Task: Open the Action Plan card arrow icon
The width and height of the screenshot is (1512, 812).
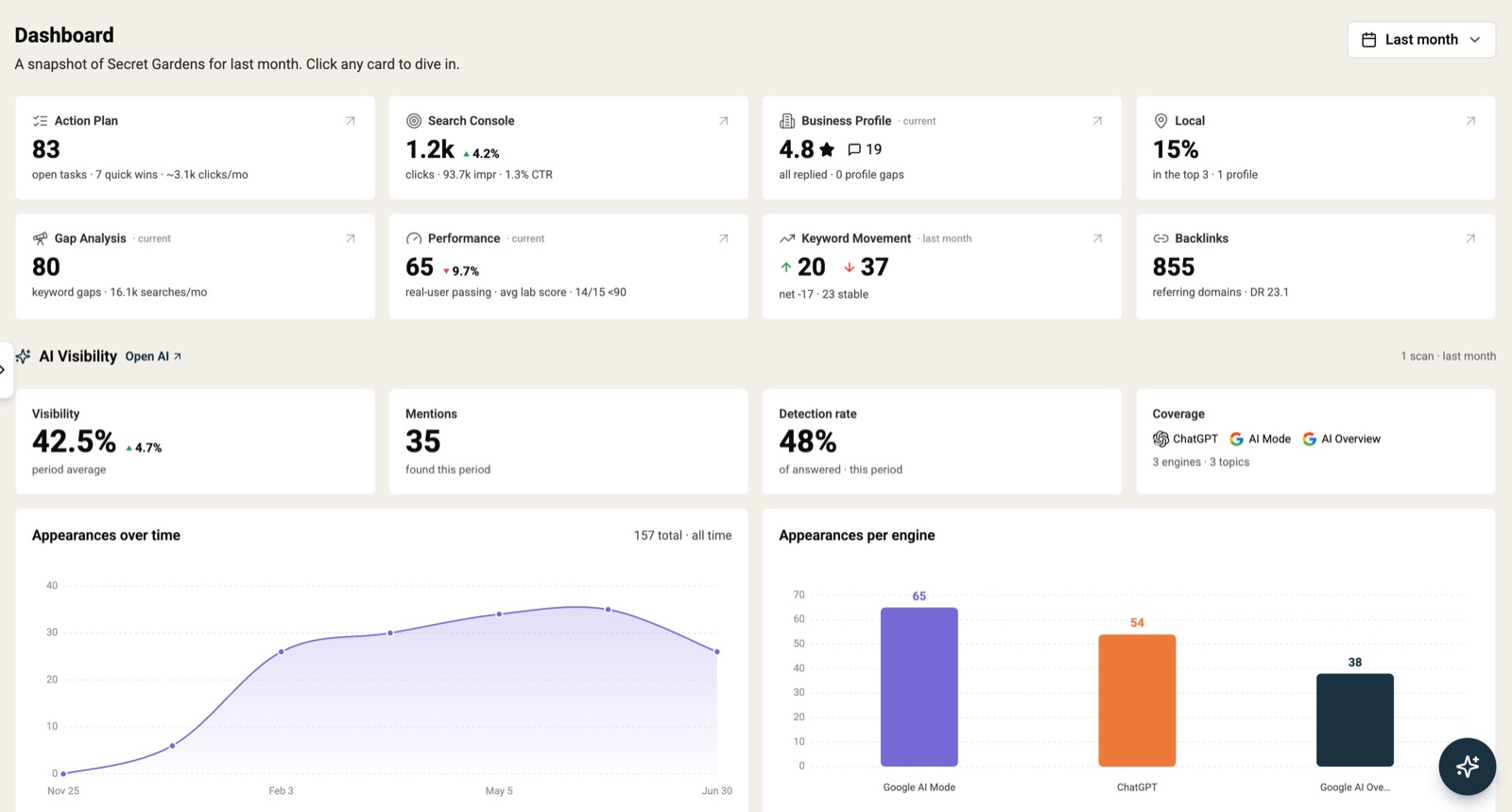Action: pyautogui.click(x=351, y=121)
